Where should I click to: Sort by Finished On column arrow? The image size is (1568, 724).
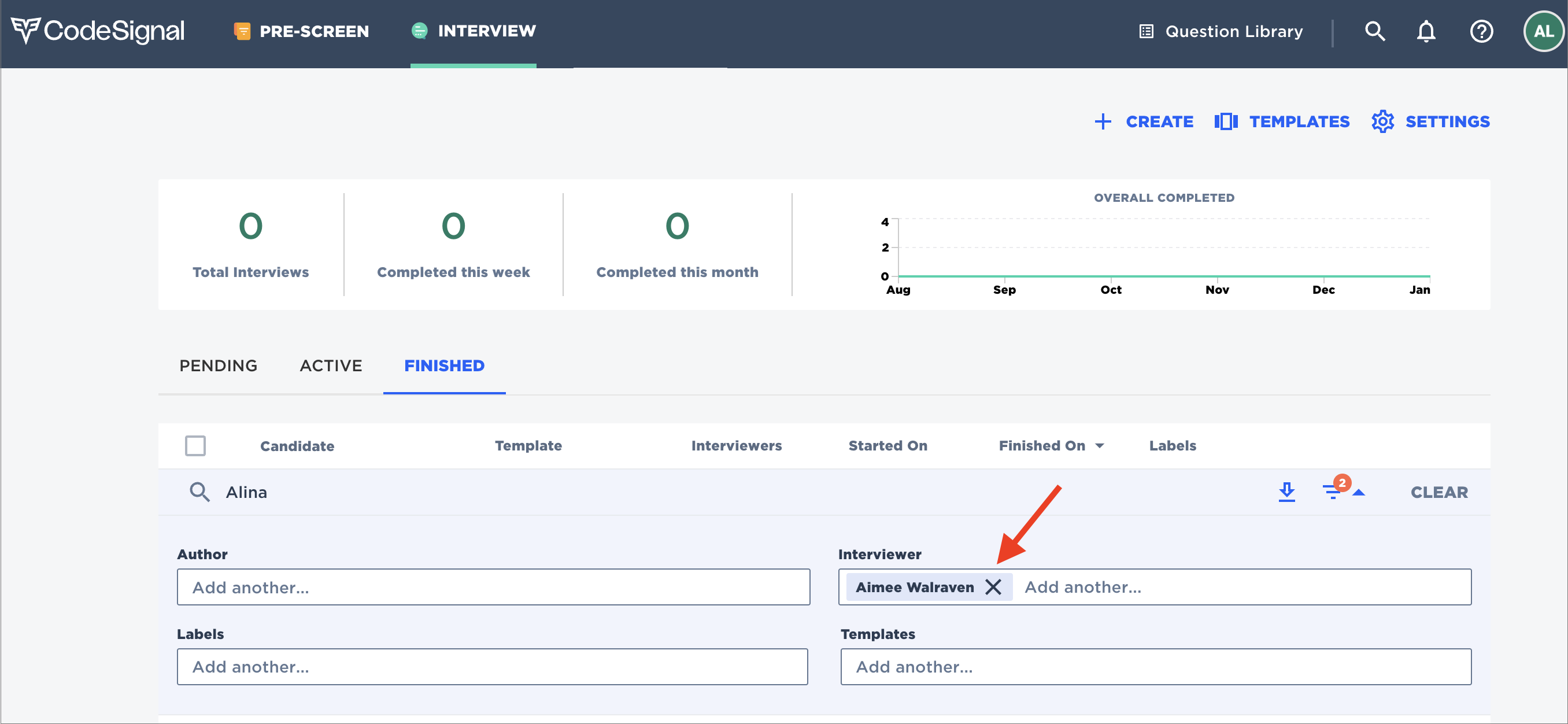1099,446
